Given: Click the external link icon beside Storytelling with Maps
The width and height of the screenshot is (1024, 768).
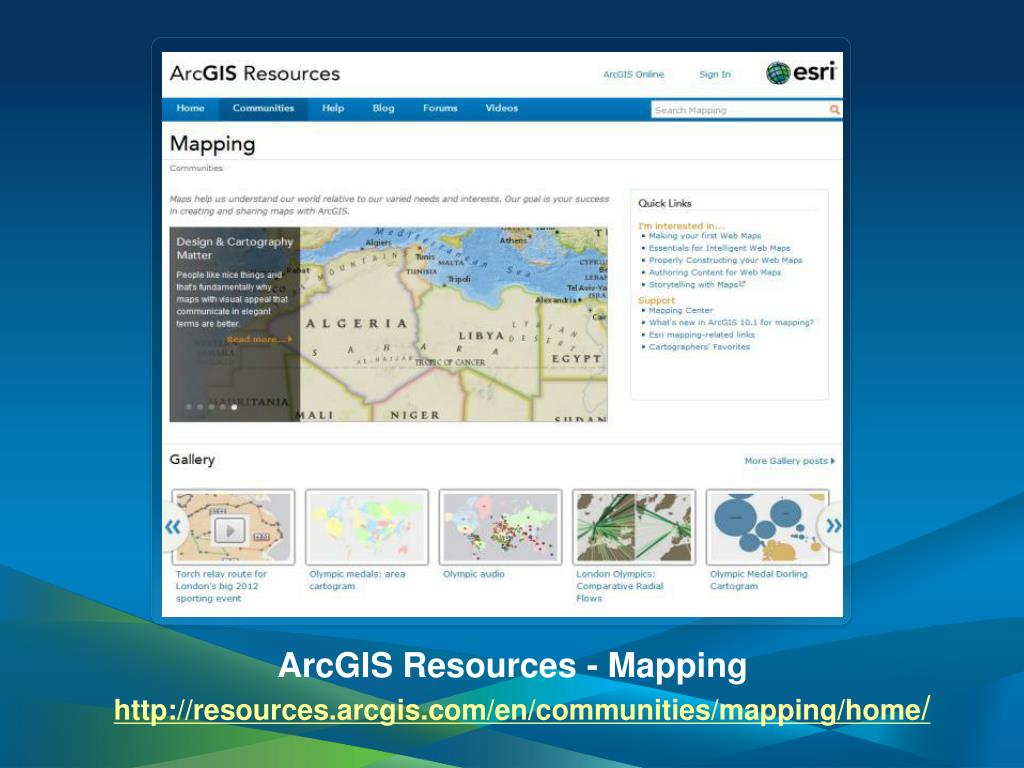Looking at the screenshot, I should point(743,284).
